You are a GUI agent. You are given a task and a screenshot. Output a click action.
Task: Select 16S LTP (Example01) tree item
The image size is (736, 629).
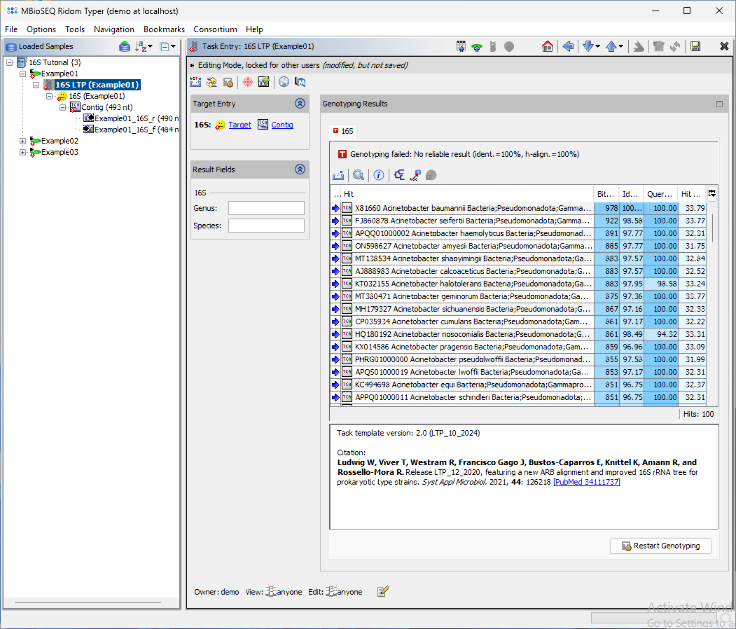pos(97,85)
